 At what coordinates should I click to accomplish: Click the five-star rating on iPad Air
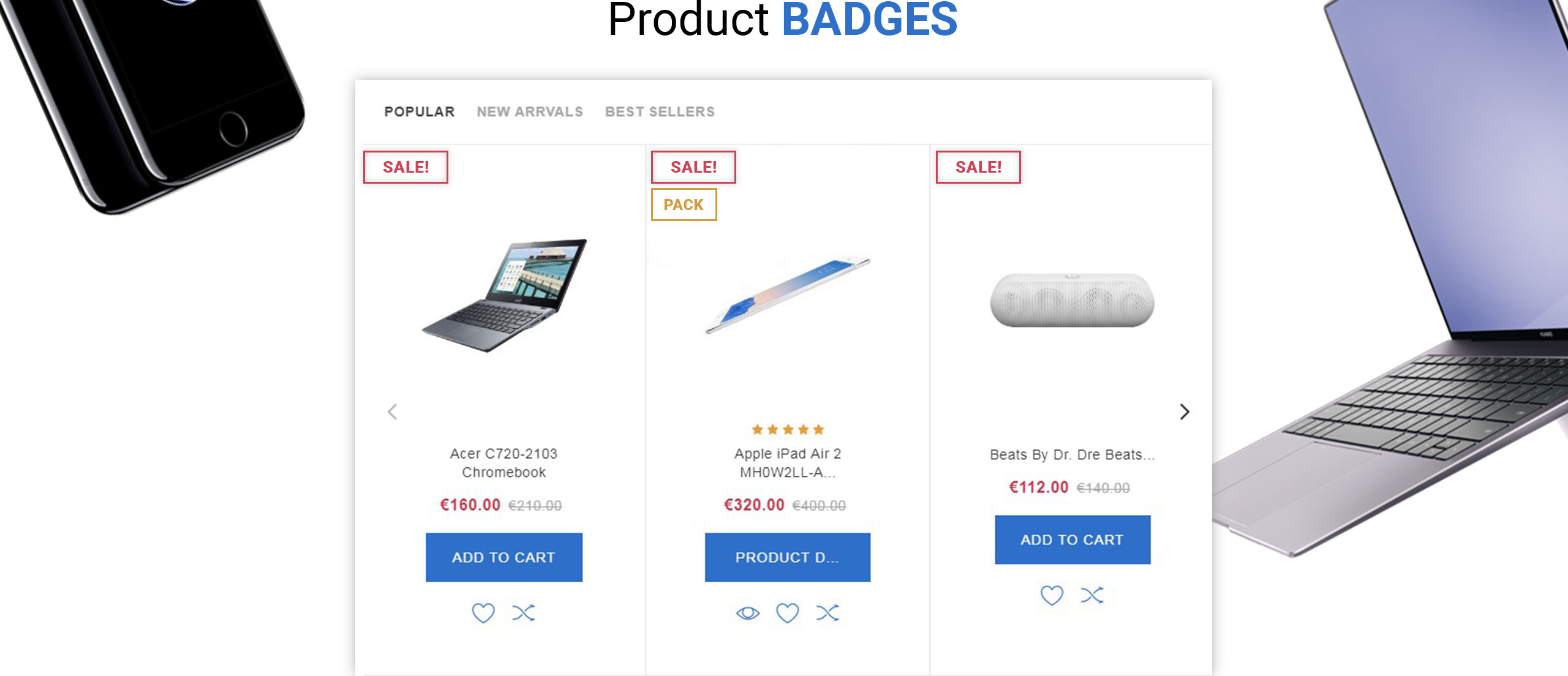[788, 429]
